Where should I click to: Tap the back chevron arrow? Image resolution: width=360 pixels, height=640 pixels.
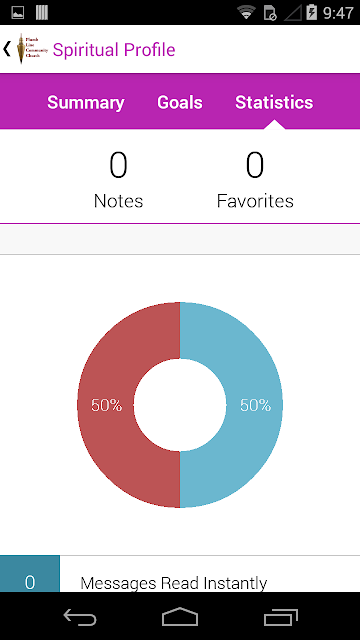[x=7, y=49]
